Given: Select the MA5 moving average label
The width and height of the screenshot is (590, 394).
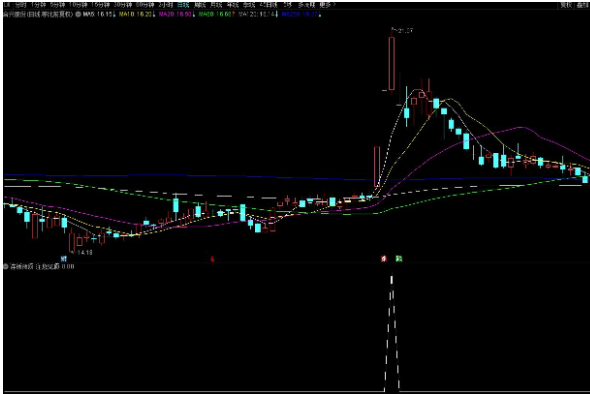Looking at the screenshot, I should pyautogui.click(x=99, y=14).
